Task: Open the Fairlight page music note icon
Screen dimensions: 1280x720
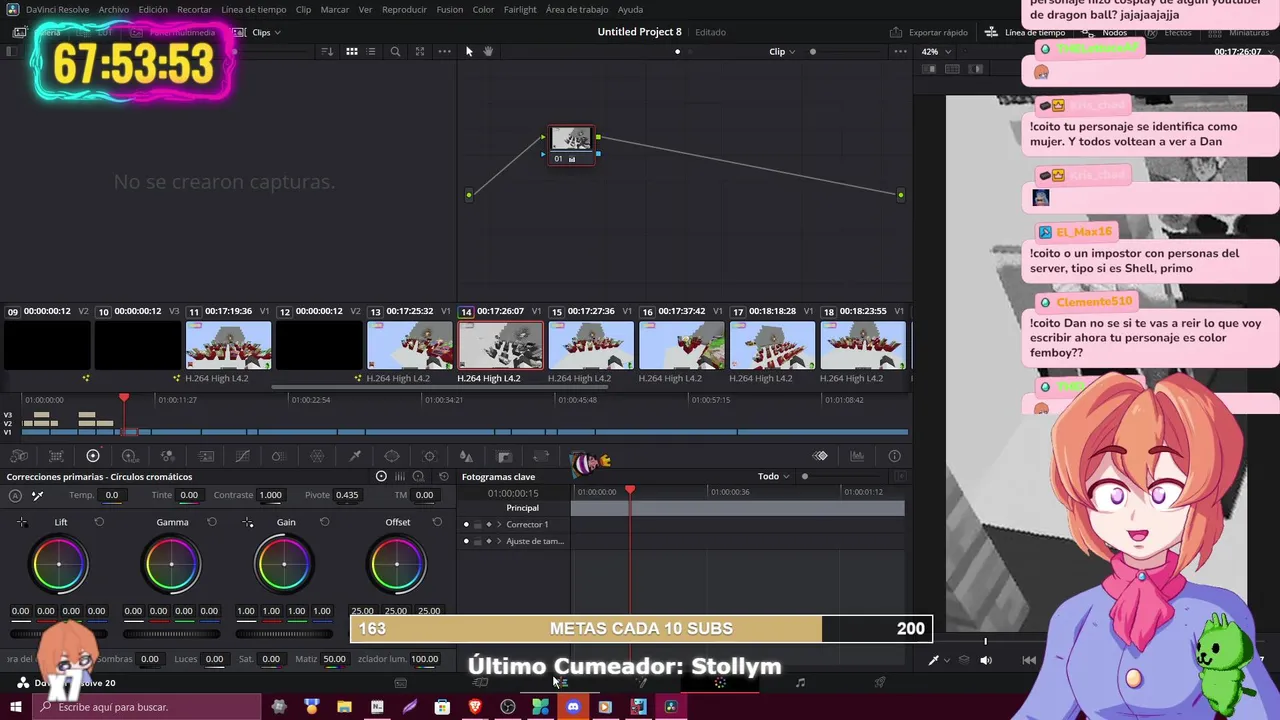Action: pyautogui.click(x=800, y=683)
